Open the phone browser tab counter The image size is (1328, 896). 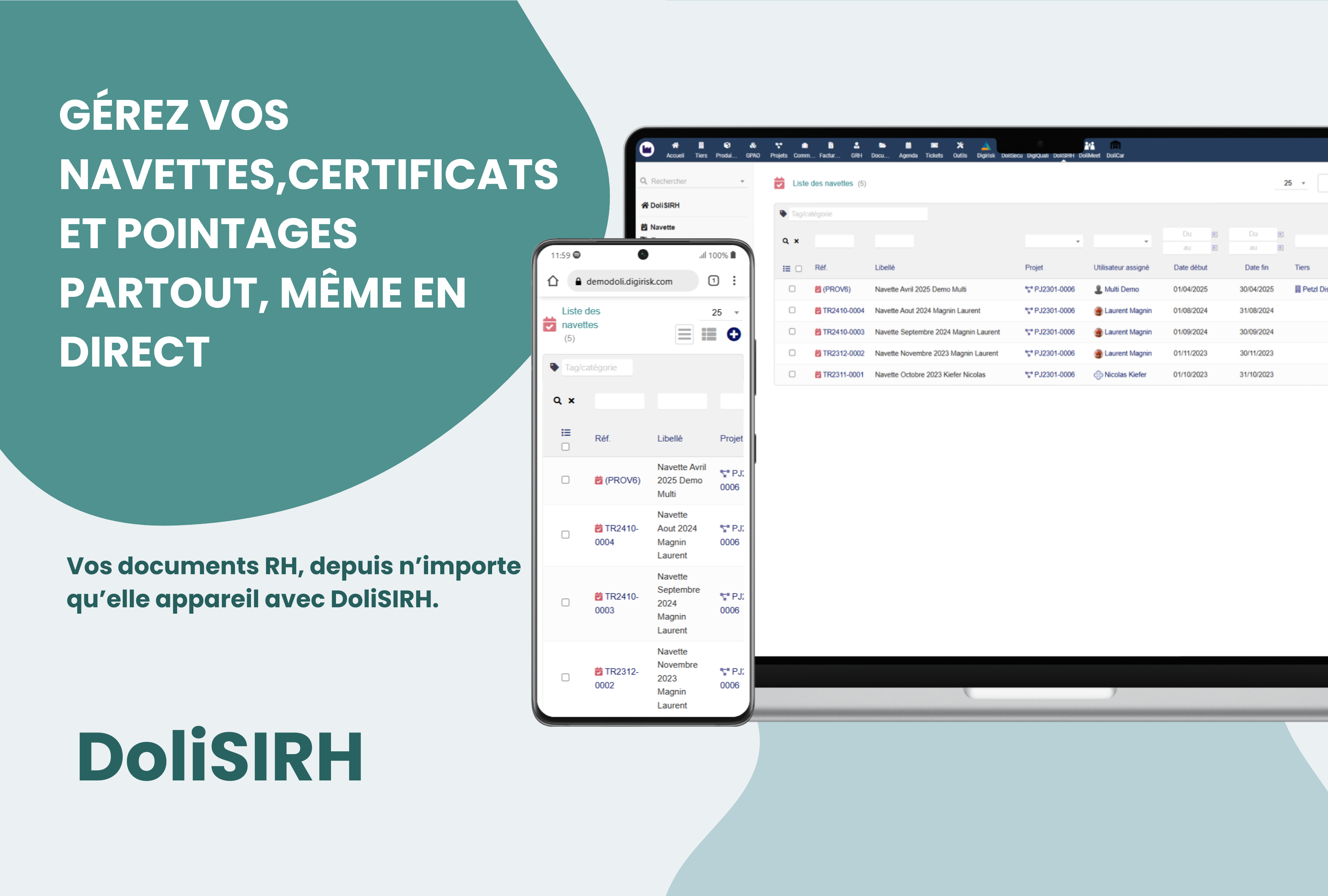(713, 281)
